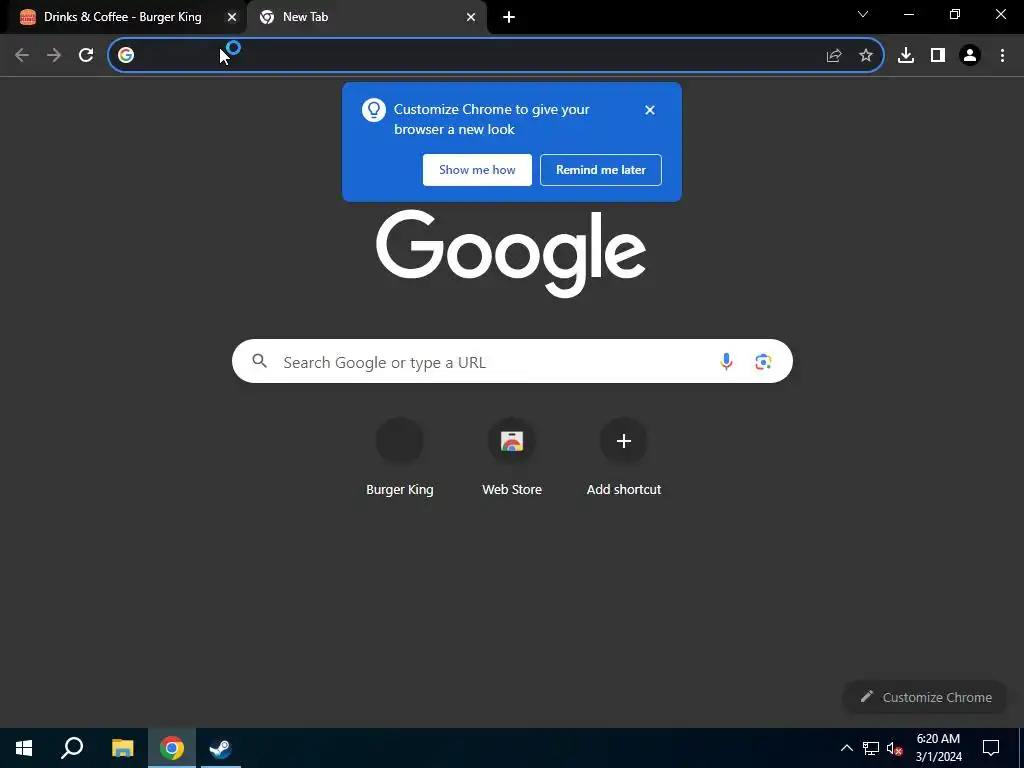This screenshot has height=768, width=1024.
Task: Click the Remind me later button
Action: (601, 170)
